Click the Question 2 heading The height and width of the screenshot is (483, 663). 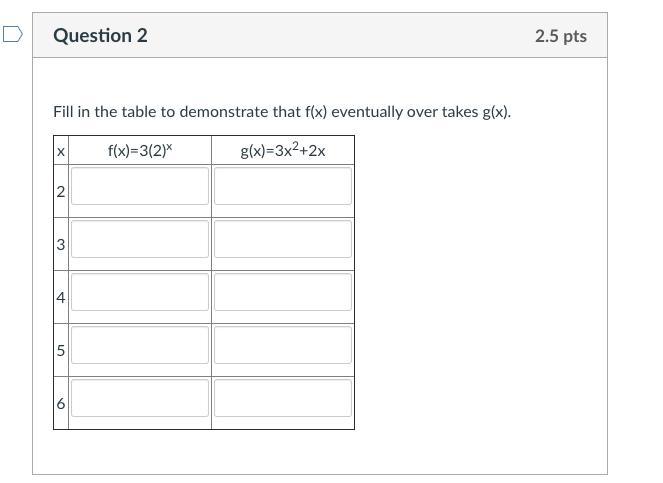[x=100, y=36]
